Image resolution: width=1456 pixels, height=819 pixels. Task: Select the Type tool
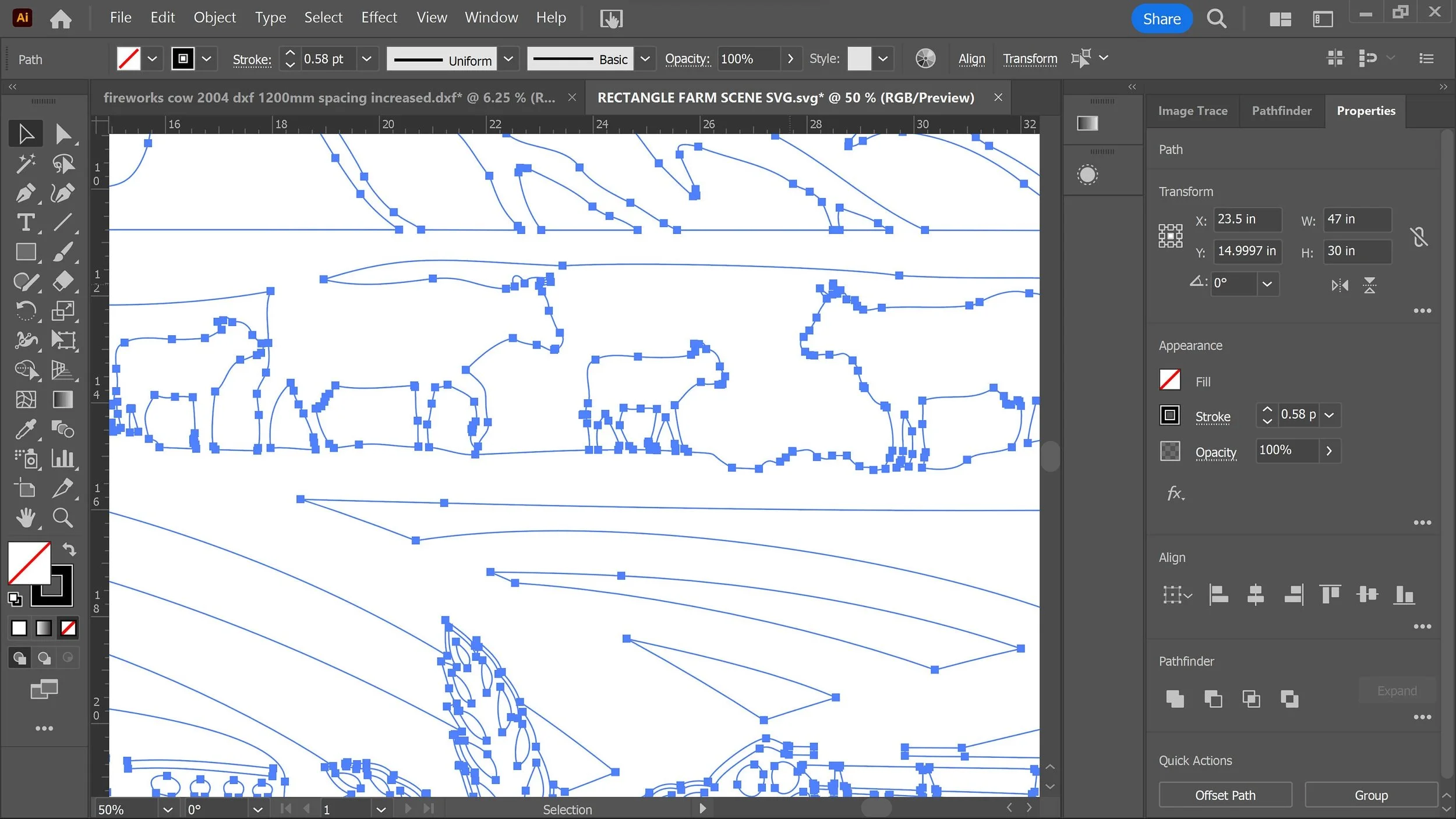[25, 222]
